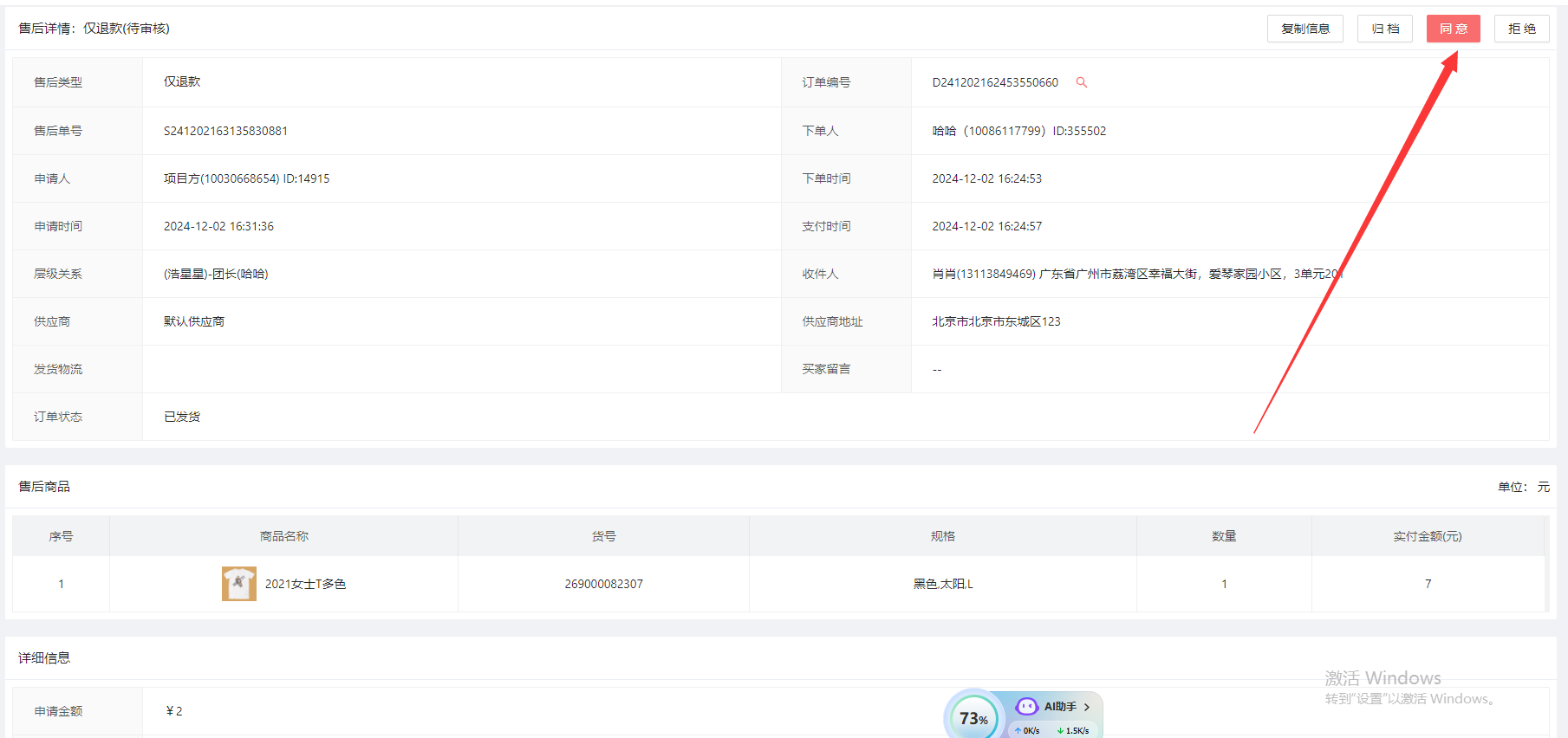
Task: Click after-sale number S241202163135830881
Action: 225,131
